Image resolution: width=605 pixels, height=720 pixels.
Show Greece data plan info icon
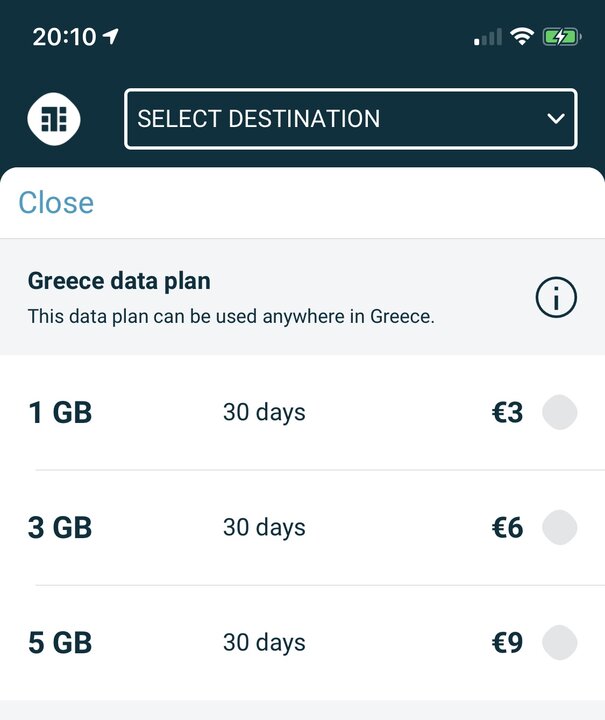point(556,298)
